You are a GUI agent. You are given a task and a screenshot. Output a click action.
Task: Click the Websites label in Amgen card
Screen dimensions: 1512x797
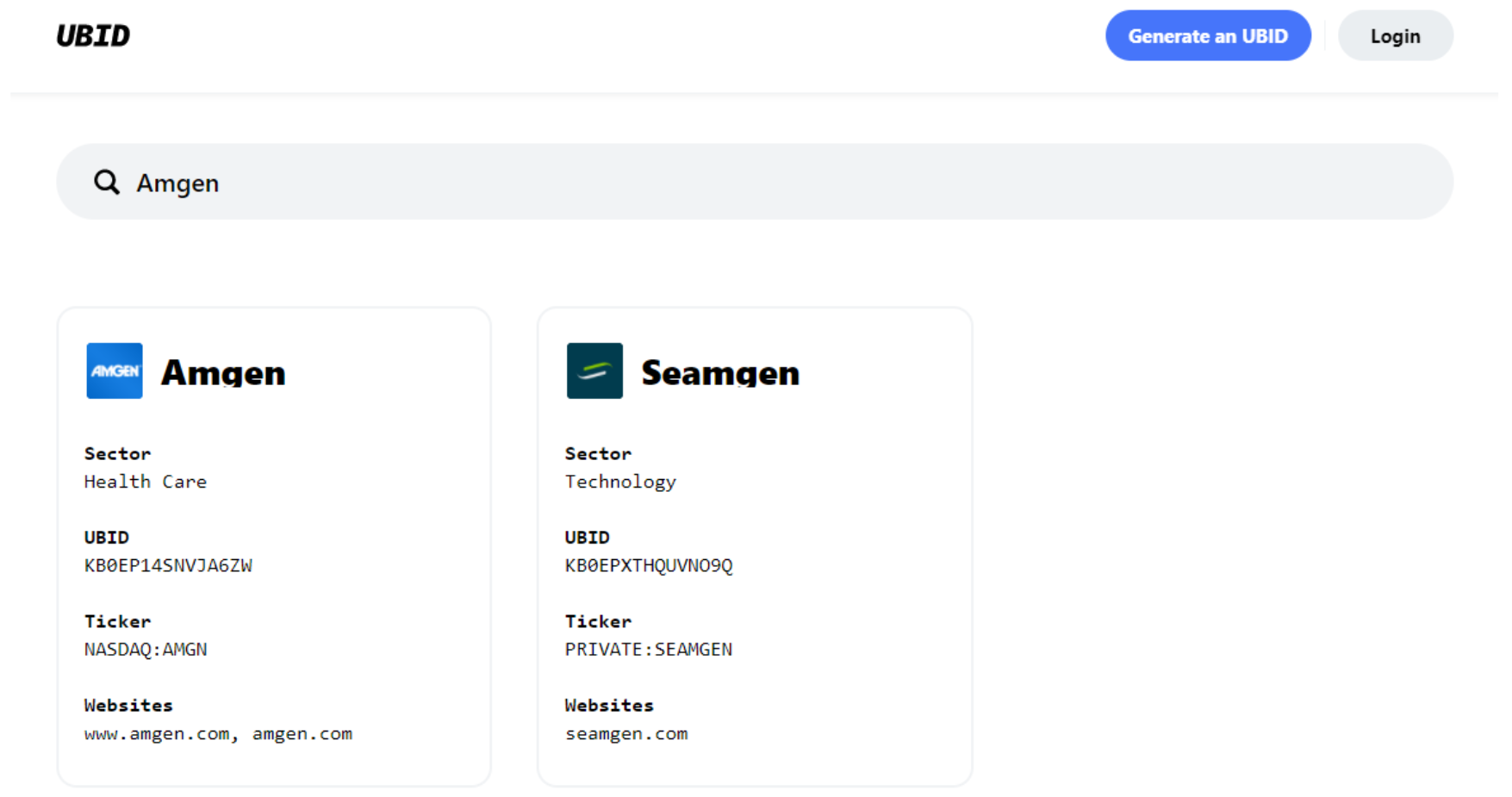tap(128, 705)
